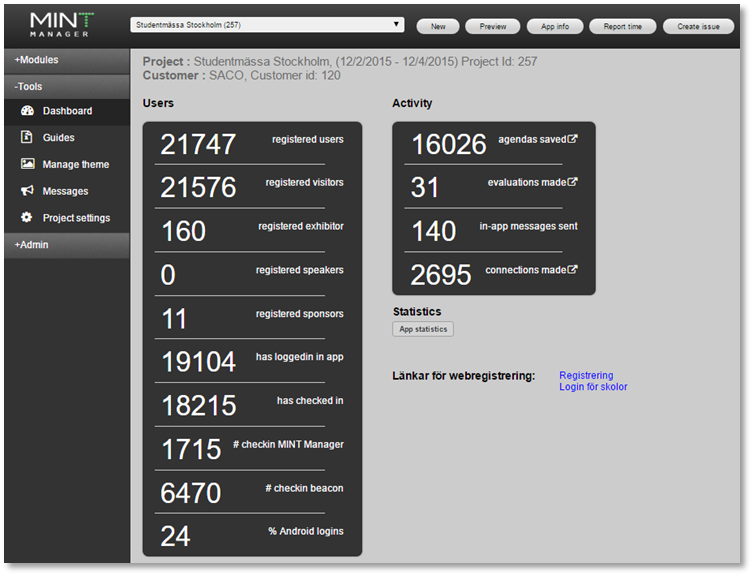Click the Guides document icon
Screen dimensions: 753x576
(x=27, y=137)
